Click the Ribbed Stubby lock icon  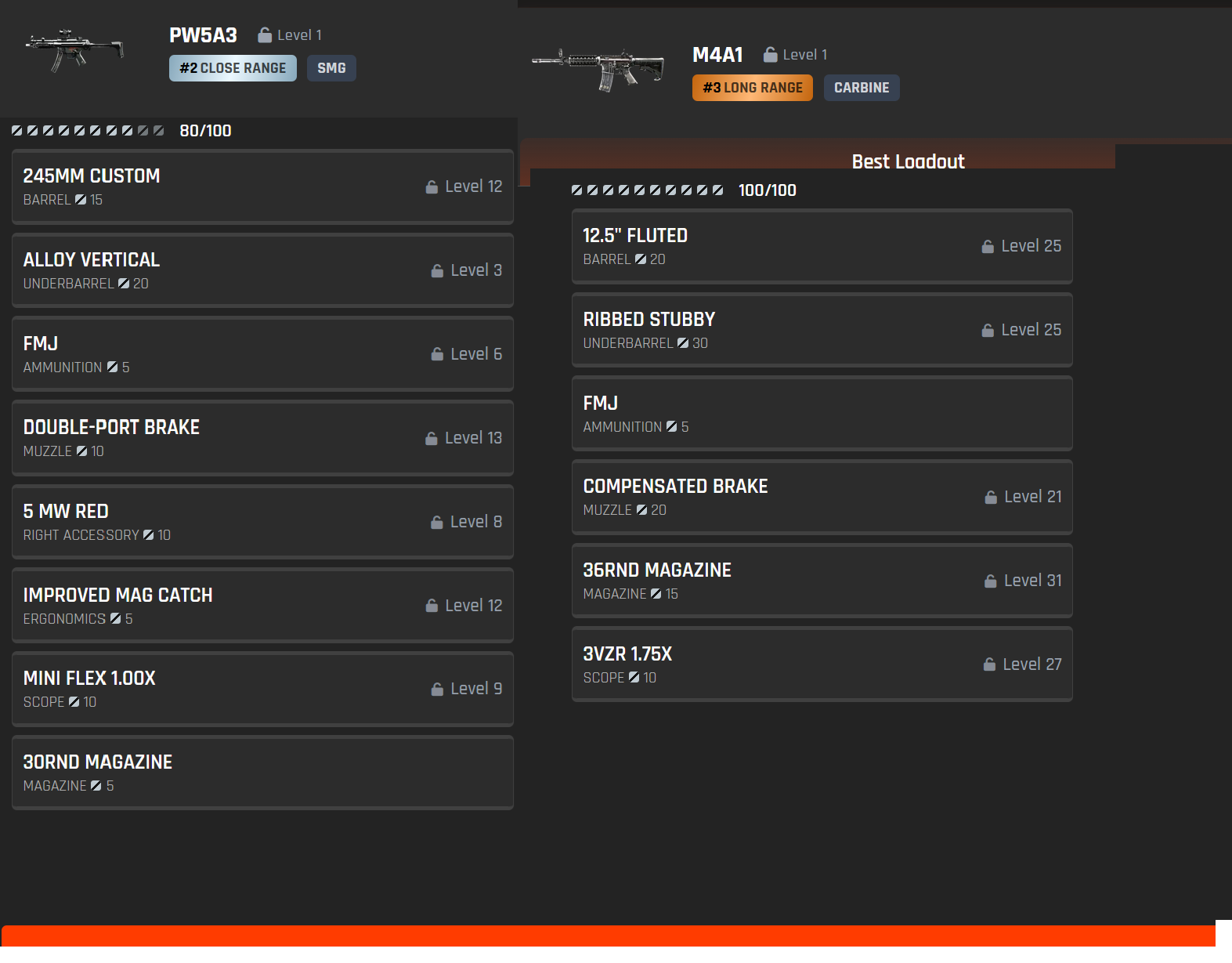(x=988, y=331)
